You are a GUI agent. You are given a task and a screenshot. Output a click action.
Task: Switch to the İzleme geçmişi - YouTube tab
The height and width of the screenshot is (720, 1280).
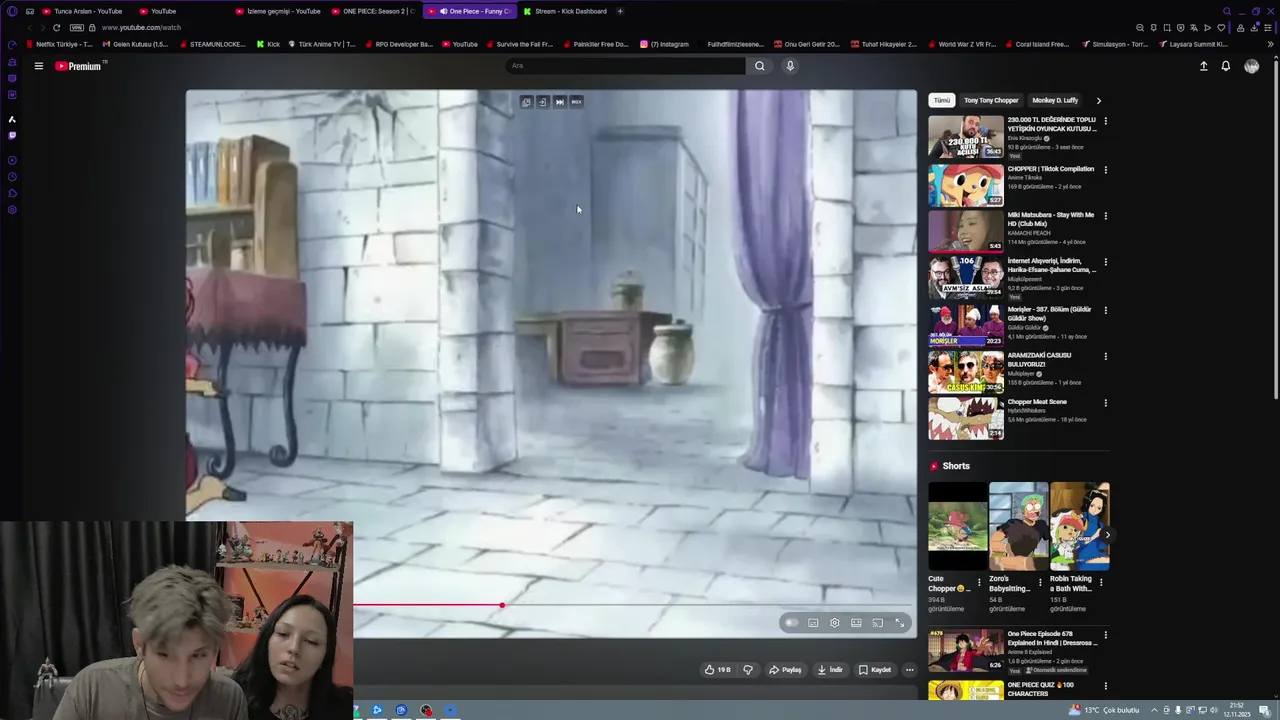279,11
